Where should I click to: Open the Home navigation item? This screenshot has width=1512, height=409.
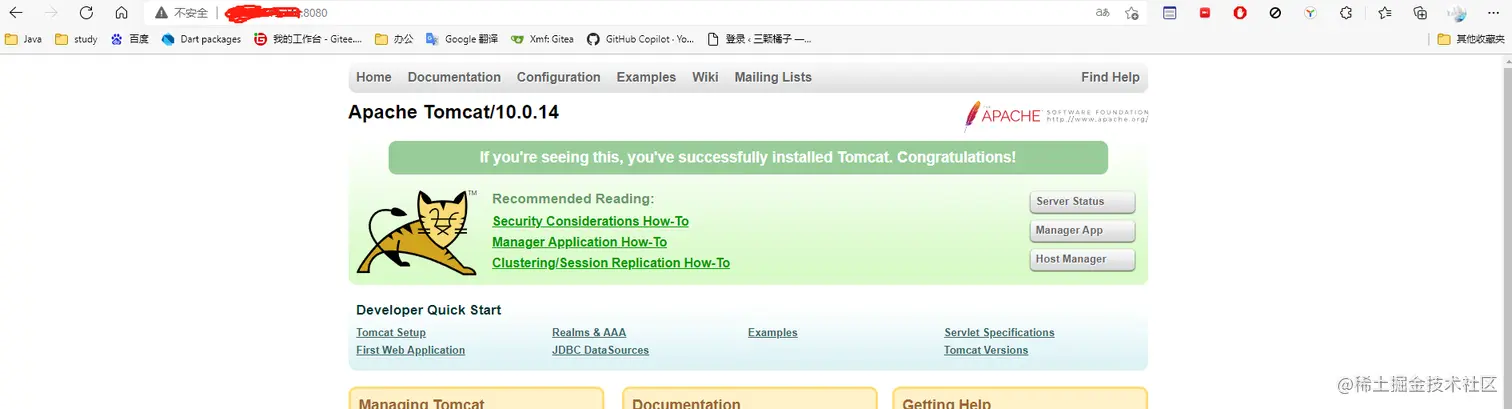click(374, 77)
